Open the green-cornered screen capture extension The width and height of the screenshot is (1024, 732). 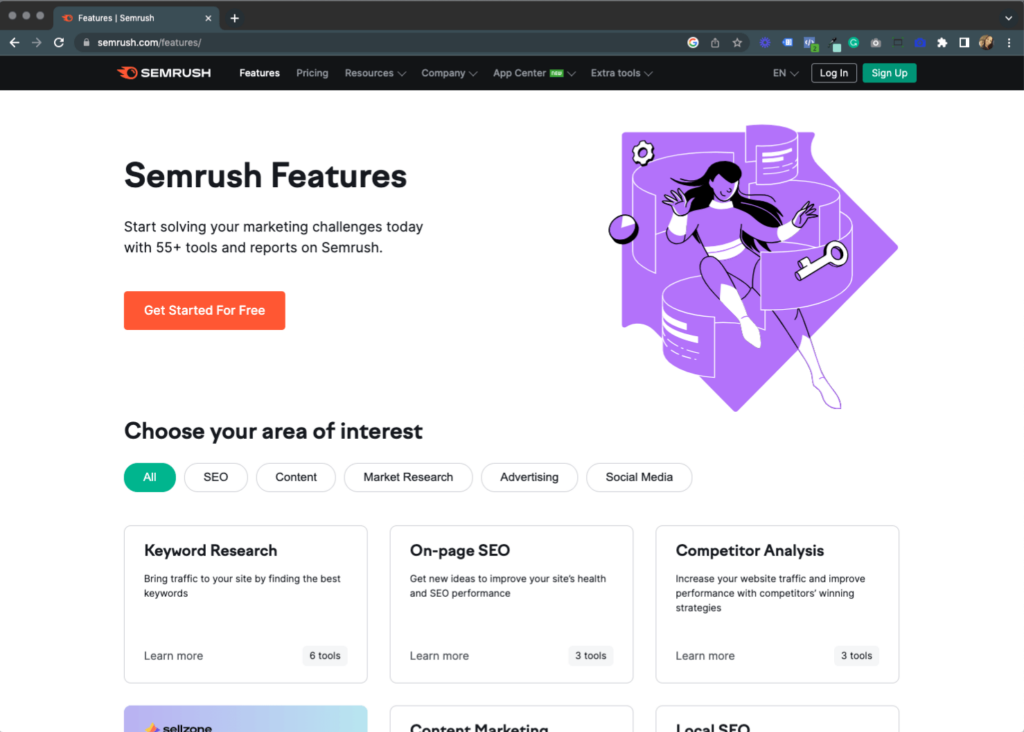(x=898, y=42)
